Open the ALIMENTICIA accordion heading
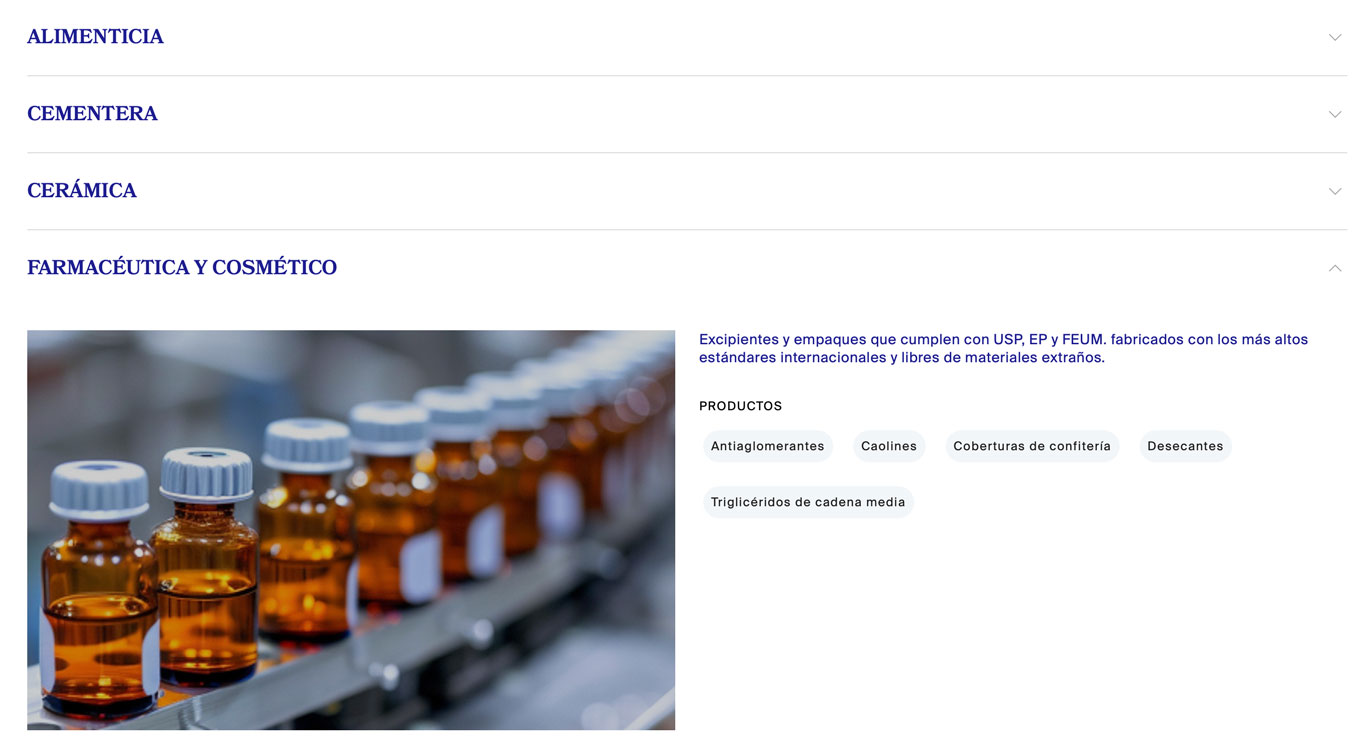 coord(95,37)
